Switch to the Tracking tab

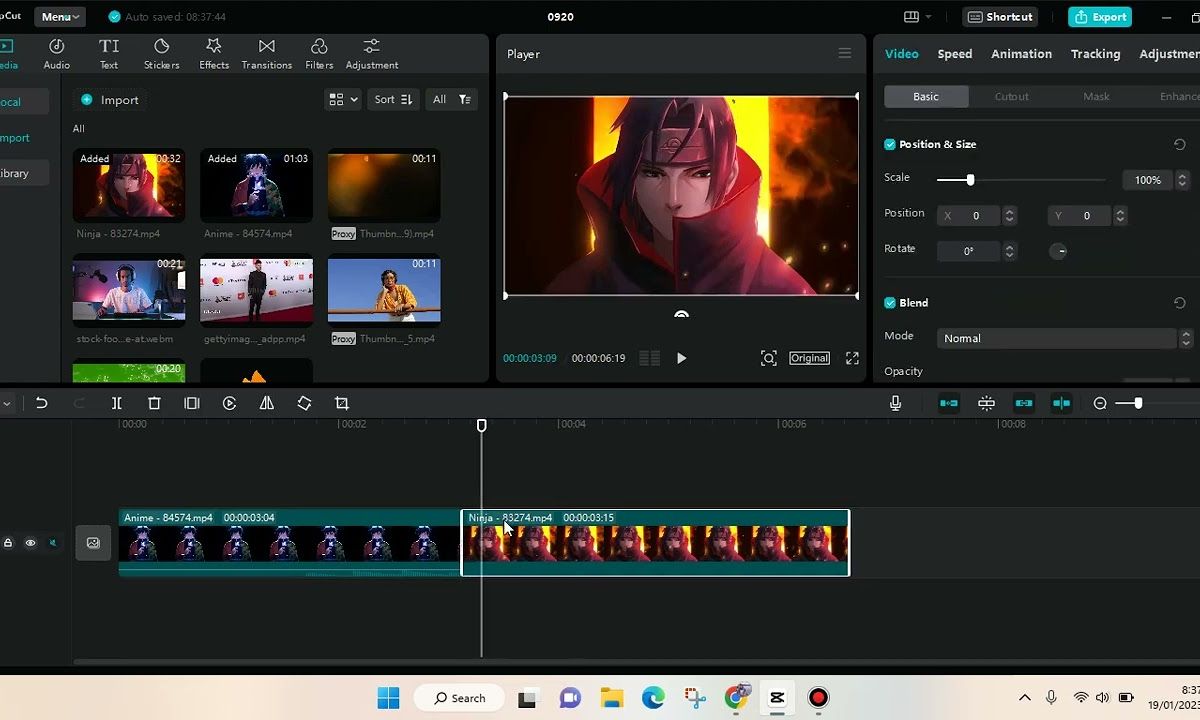[x=1095, y=54]
